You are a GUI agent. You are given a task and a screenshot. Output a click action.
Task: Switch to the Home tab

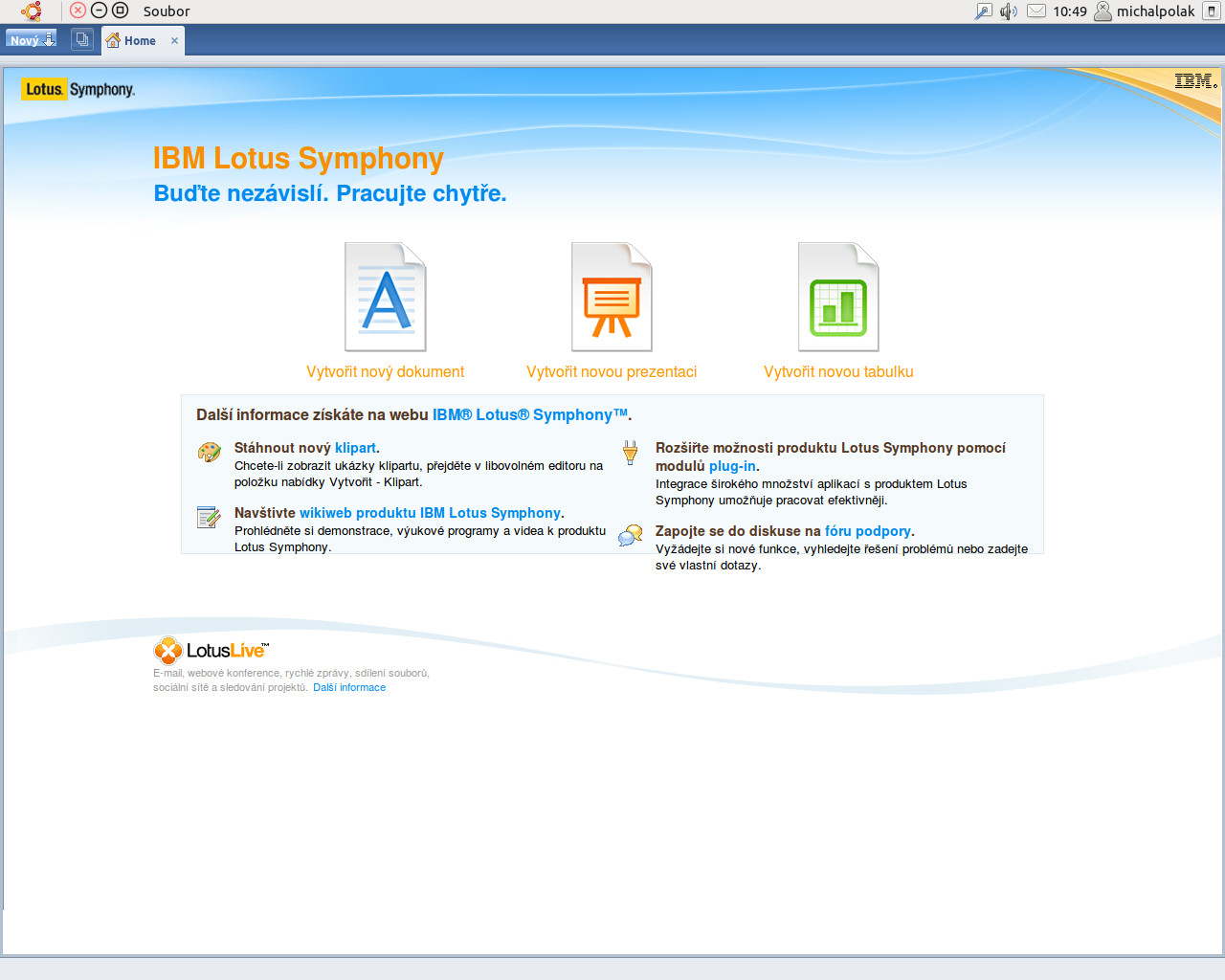[140, 40]
